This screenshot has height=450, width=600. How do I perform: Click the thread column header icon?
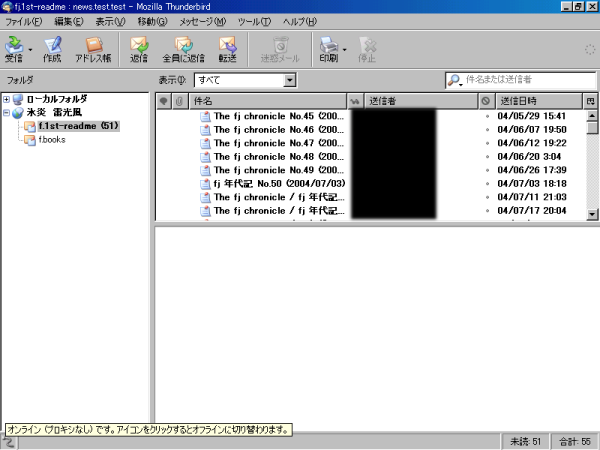[x=163, y=101]
